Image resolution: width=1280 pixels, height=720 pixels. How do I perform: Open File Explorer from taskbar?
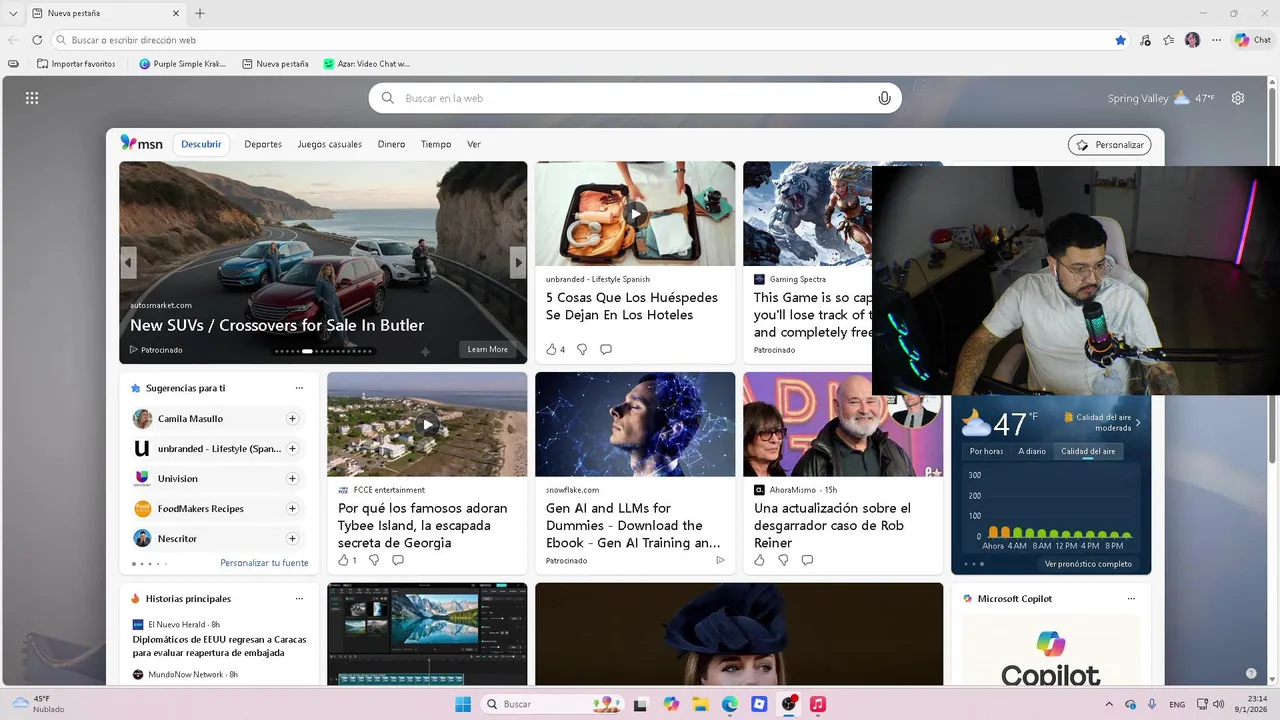(x=700, y=704)
